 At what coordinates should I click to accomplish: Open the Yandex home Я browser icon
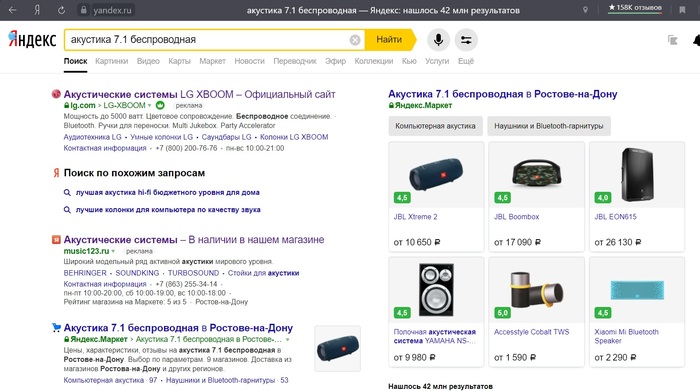(37, 10)
